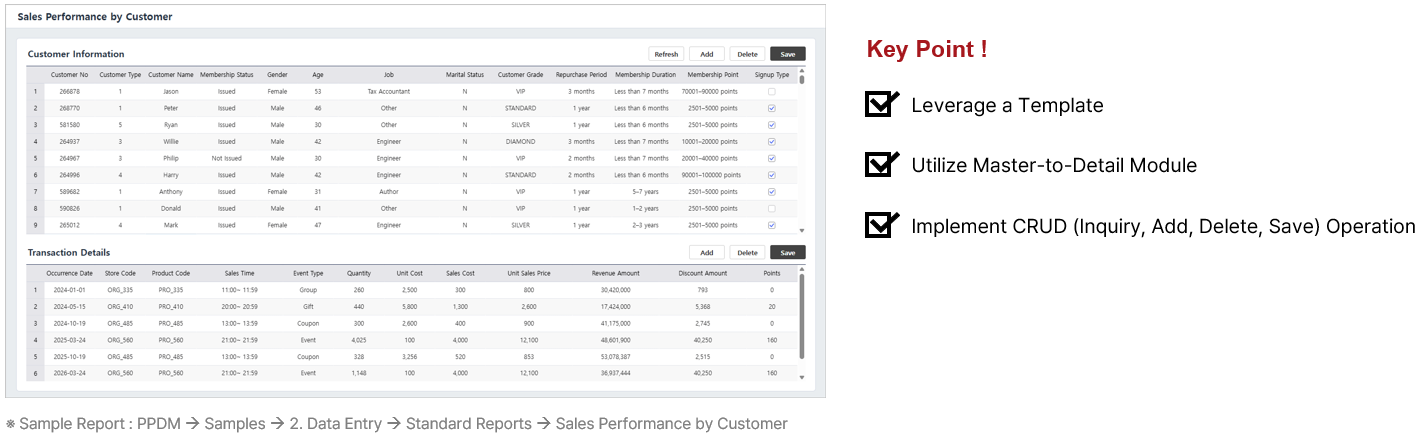Screen dimensions: 1422x441
Task: Save the Transaction Details grid
Action: (787, 253)
